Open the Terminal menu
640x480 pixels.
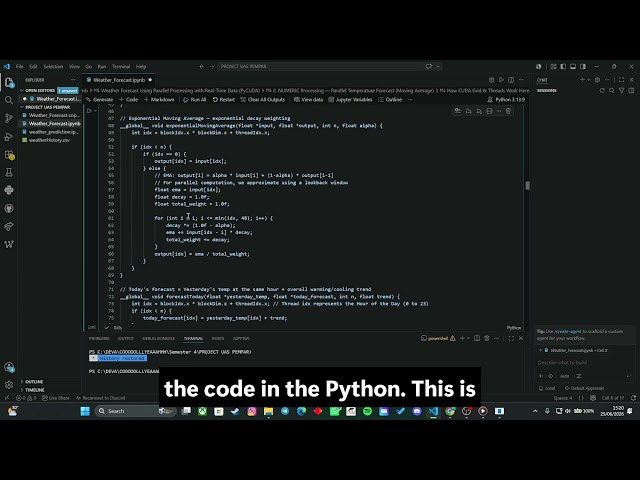[121, 67]
